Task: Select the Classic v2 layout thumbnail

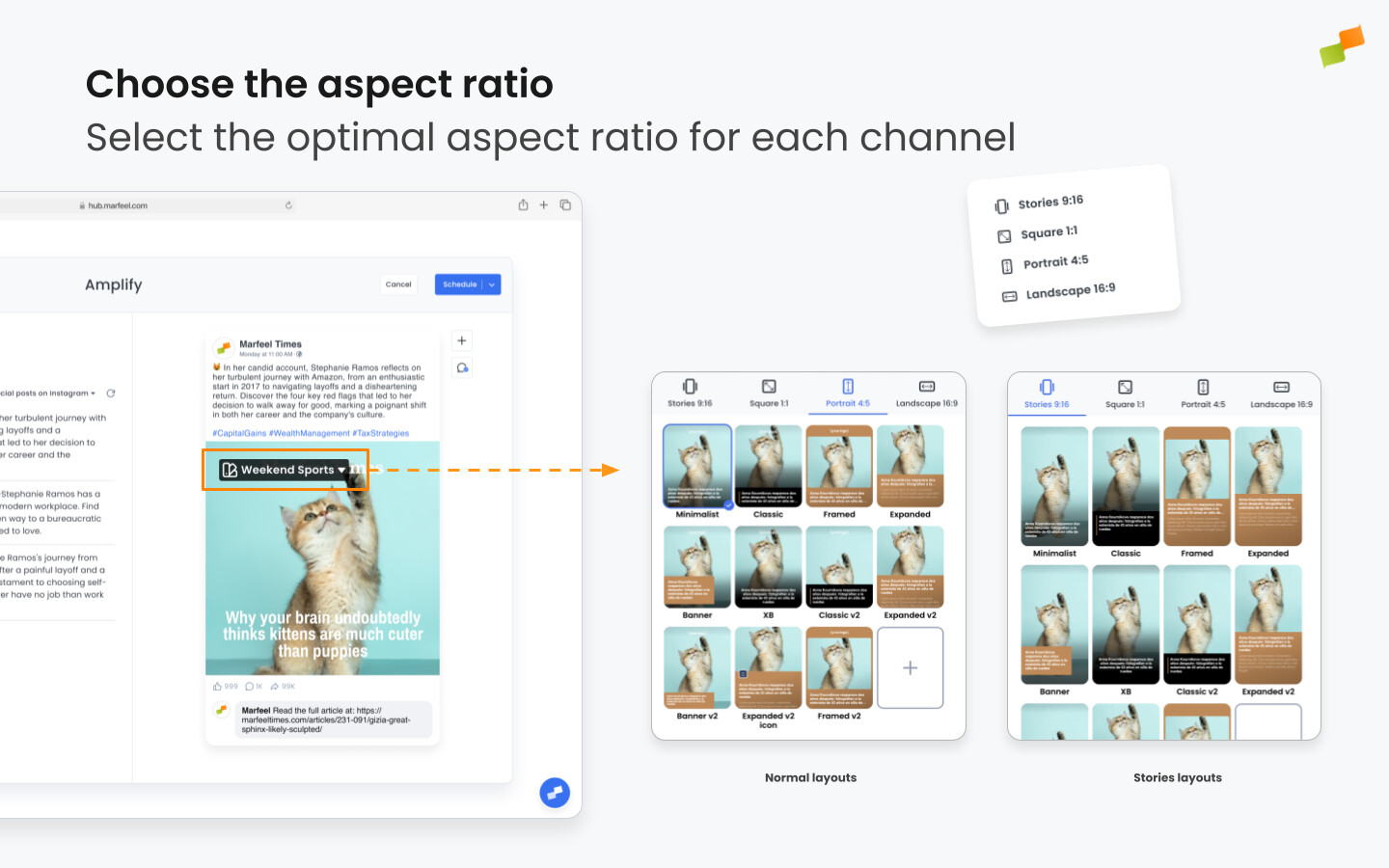Action: click(839, 567)
